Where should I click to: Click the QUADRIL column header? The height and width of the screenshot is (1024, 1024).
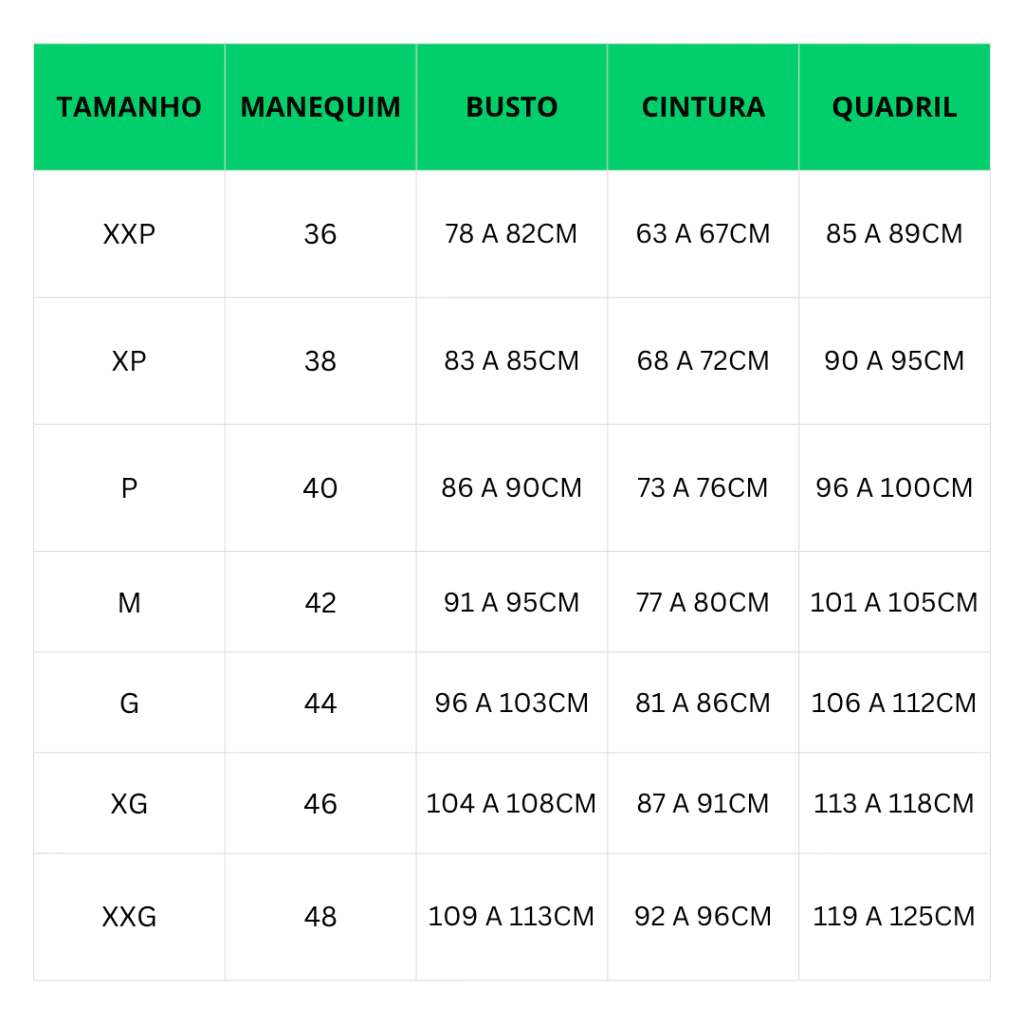click(895, 107)
